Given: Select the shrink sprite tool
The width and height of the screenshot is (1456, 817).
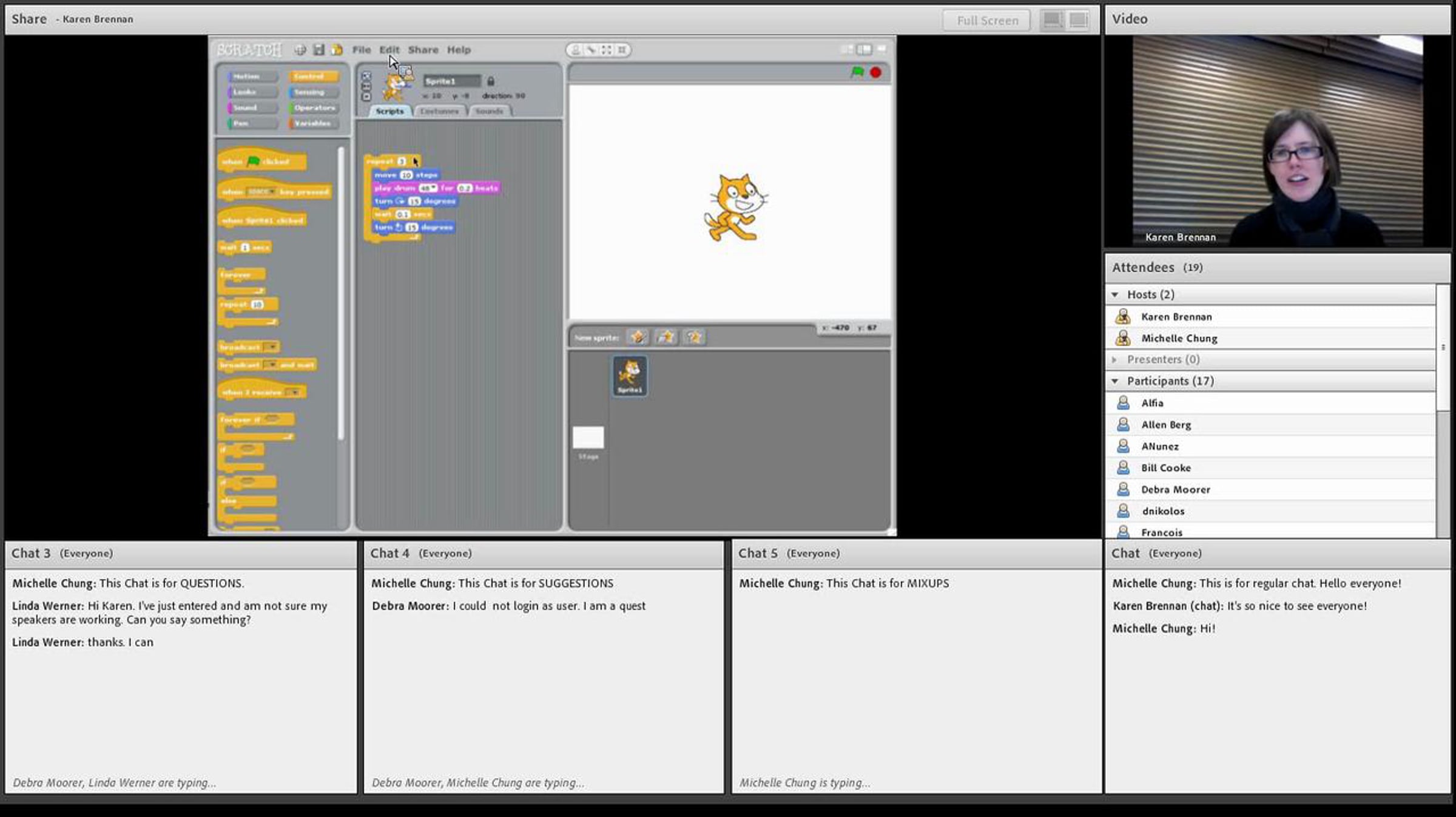Looking at the screenshot, I should point(622,50).
